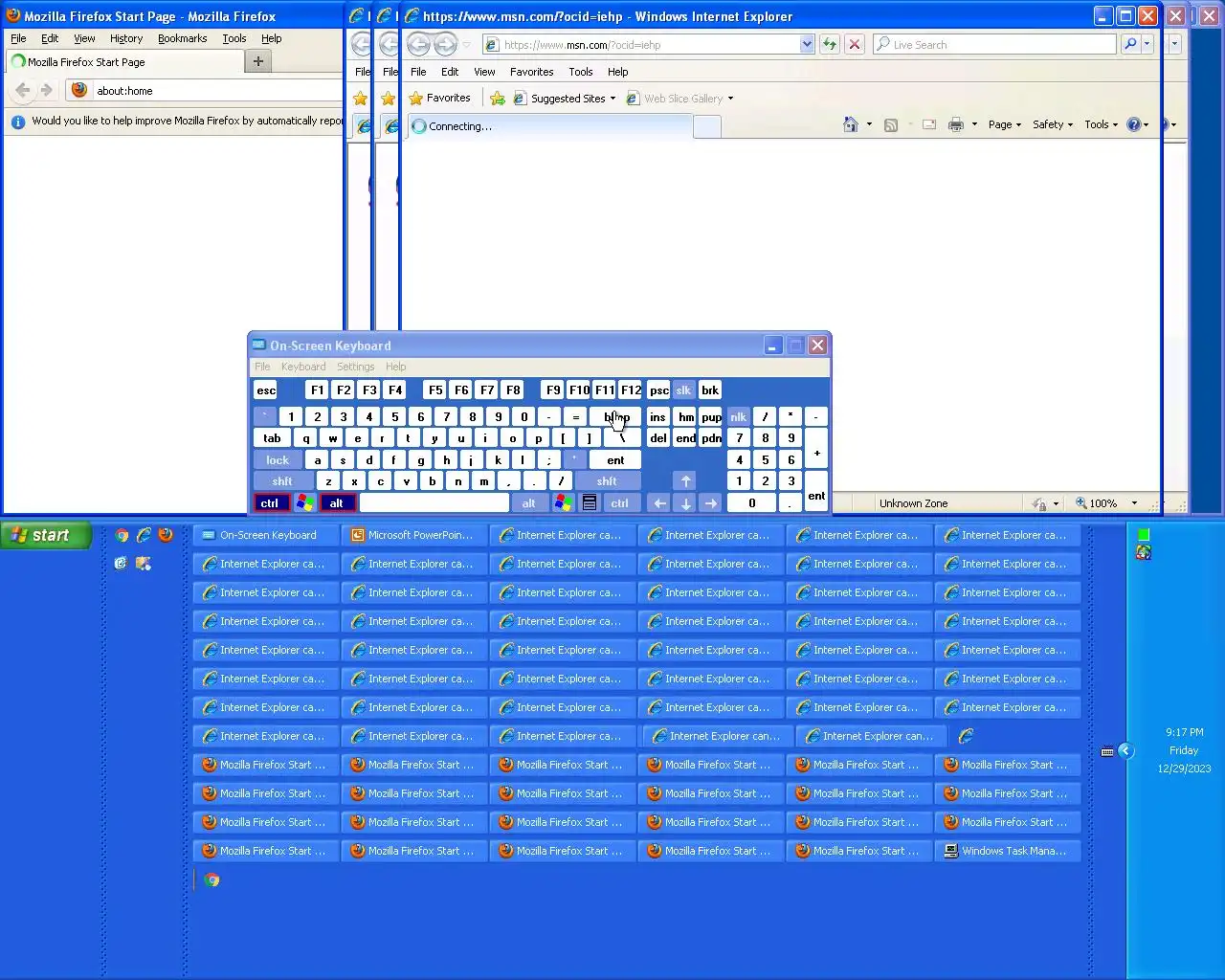Image resolution: width=1225 pixels, height=980 pixels.
Task: Refresh the msn.com page in Internet Explorer
Action: tap(829, 44)
